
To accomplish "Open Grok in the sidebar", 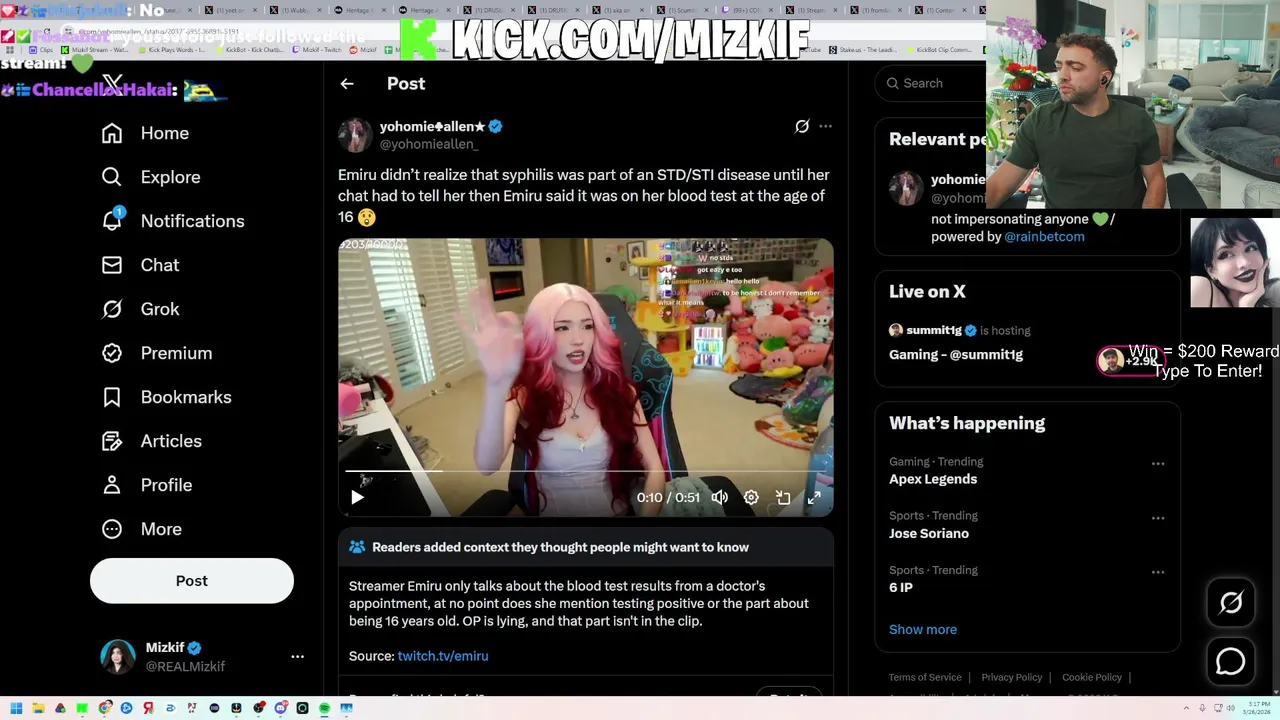I will [141, 309].
